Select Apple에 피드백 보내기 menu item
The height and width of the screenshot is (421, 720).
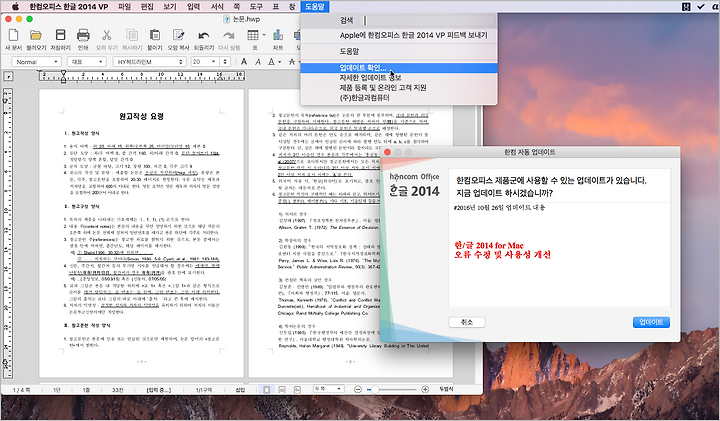pyautogui.click(x=399, y=35)
